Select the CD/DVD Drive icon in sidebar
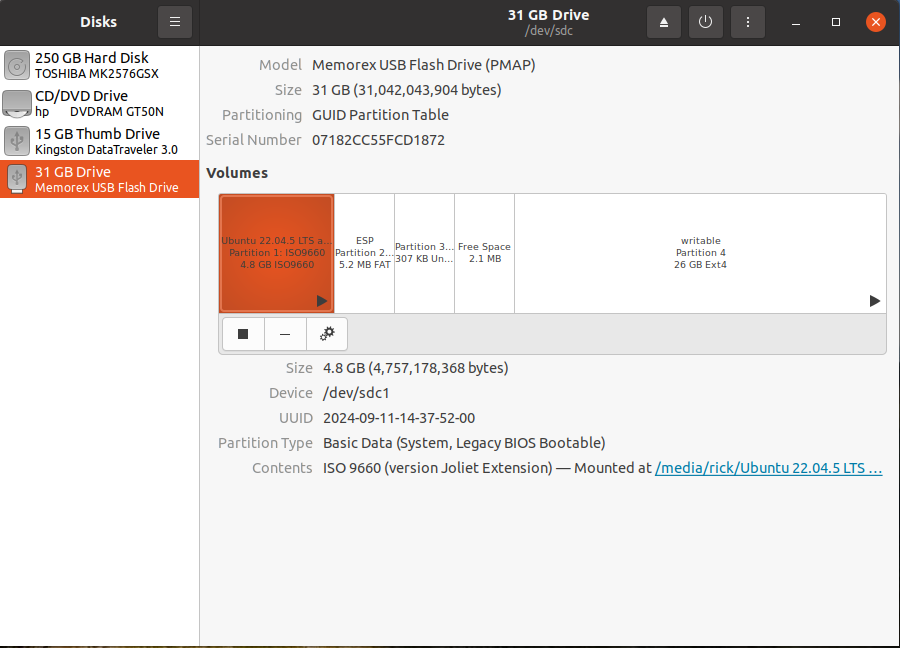This screenshot has width=900, height=648. (17, 104)
